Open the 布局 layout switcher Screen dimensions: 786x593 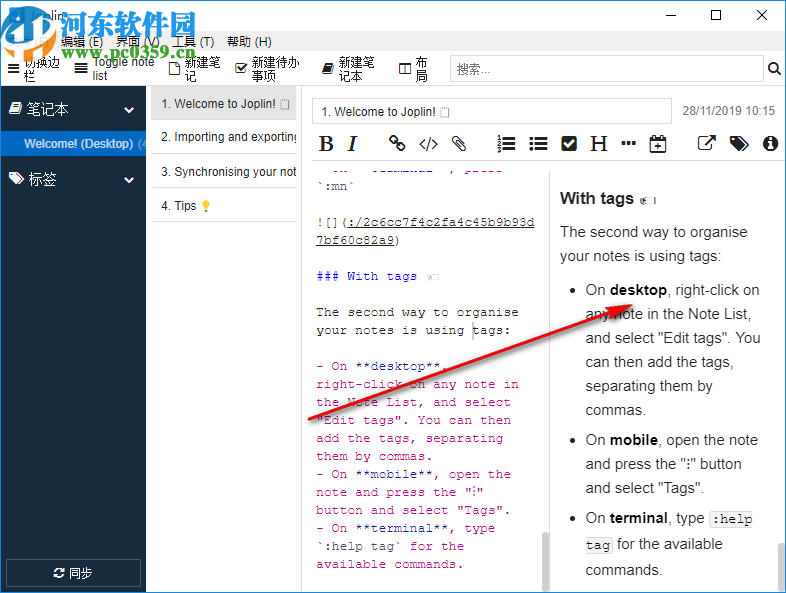click(414, 69)
